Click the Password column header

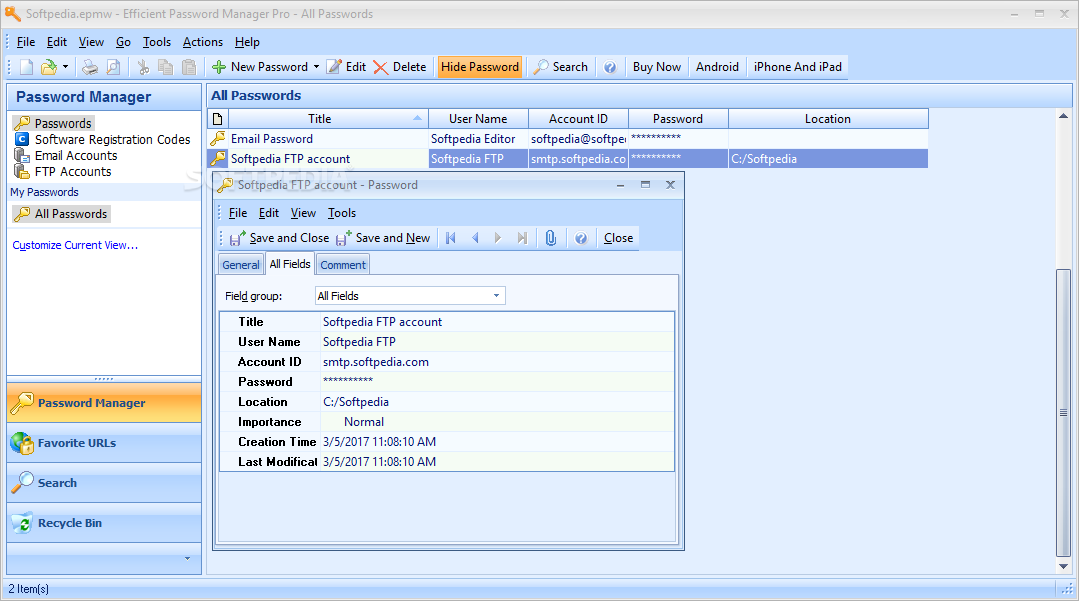(x=678, y=118)
